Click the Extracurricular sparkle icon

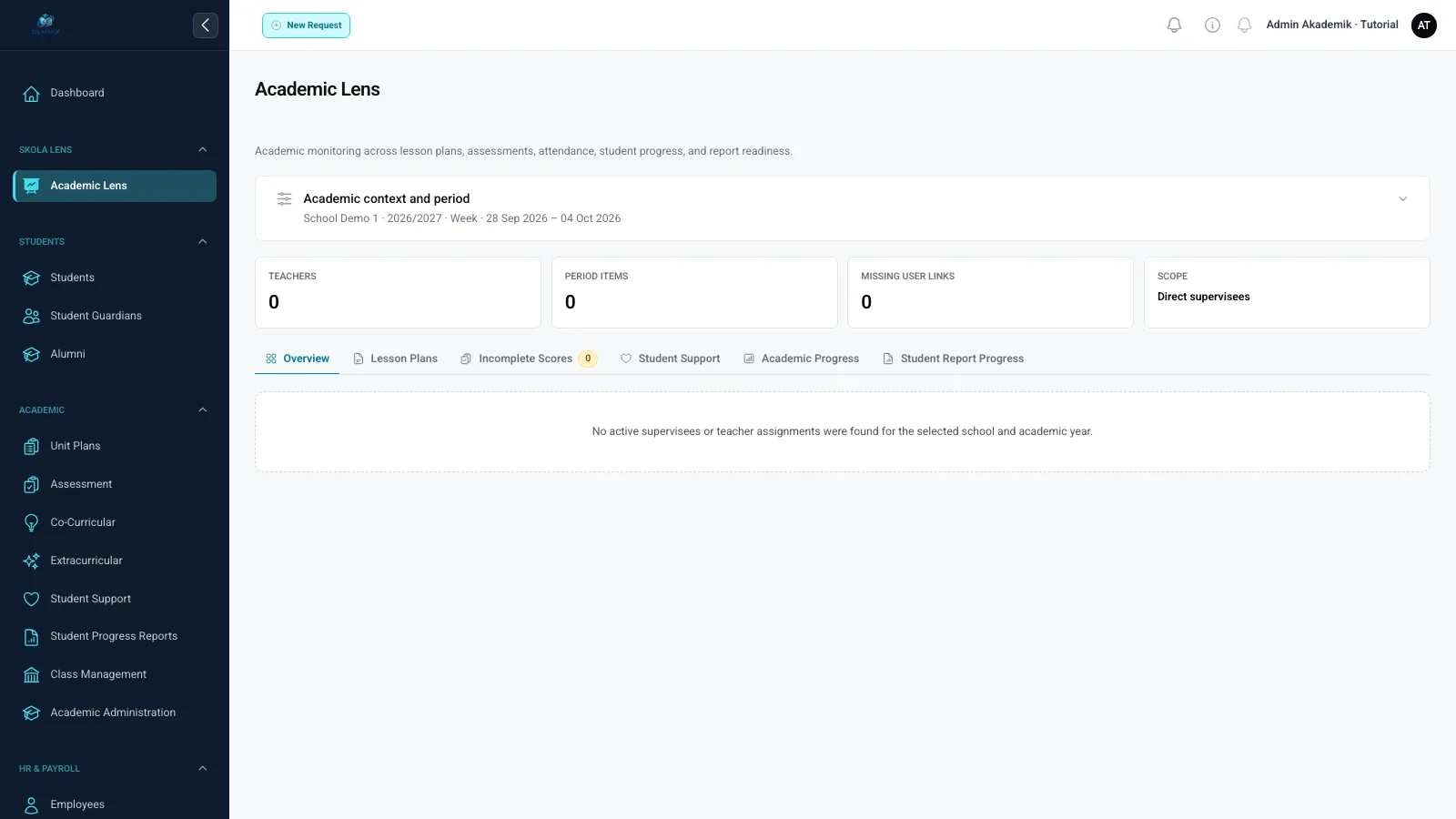pyautogui.click(x=31, y=561)
